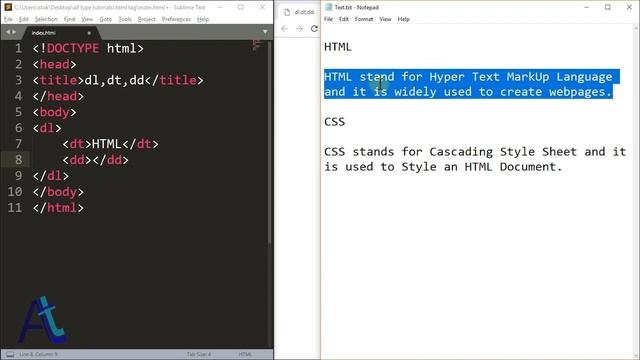Open the File menu in Sublime Text
The width and height of the screenshot is (640, 360).
click(8, 19)
